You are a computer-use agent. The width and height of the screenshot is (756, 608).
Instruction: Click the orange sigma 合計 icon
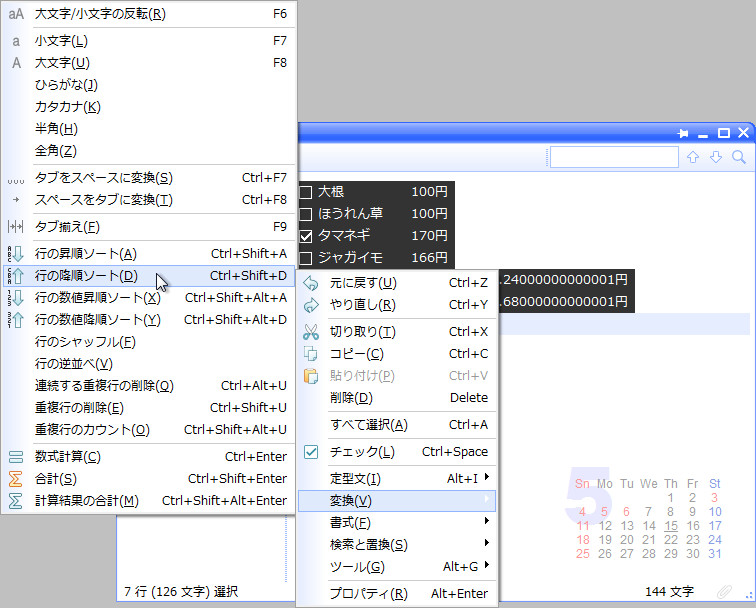pos(15,479)
